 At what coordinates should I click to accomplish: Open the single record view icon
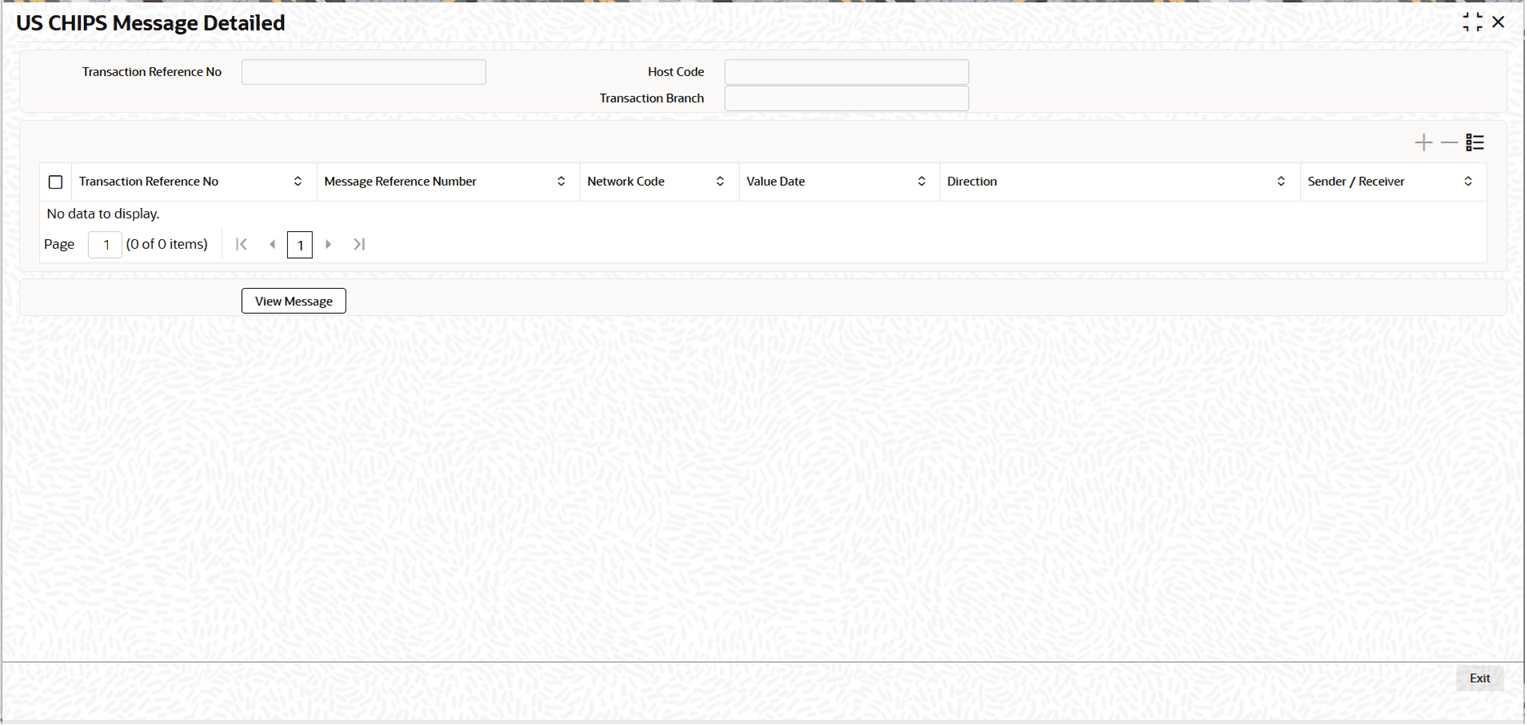(x=1475, y=143)
